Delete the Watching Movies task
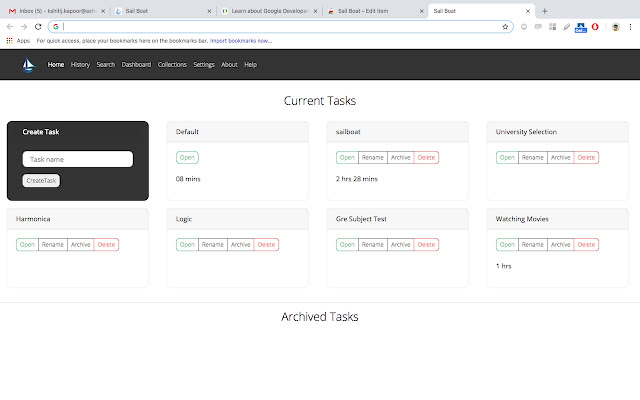640x400 pixels. pyautogui.click(x=586, y=244)
